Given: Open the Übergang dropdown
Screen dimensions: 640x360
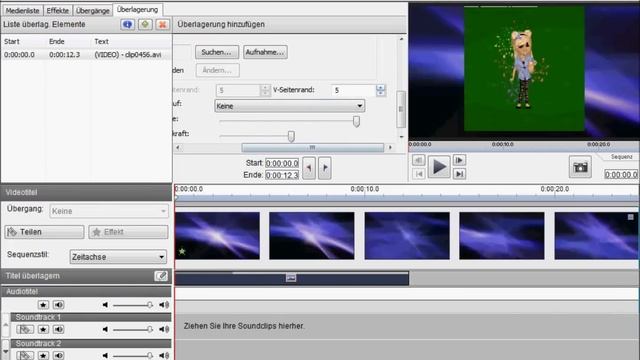Looking at the screenshot, I should click(x=109, y=211).
